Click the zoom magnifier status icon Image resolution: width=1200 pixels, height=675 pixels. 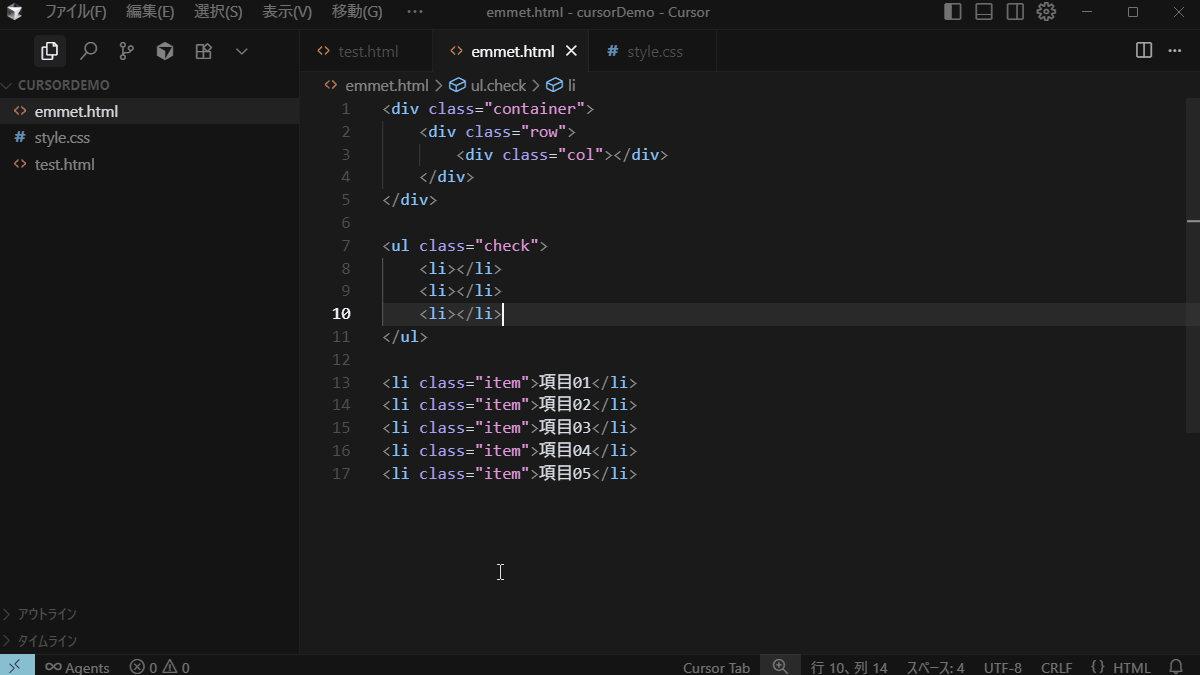780,666
